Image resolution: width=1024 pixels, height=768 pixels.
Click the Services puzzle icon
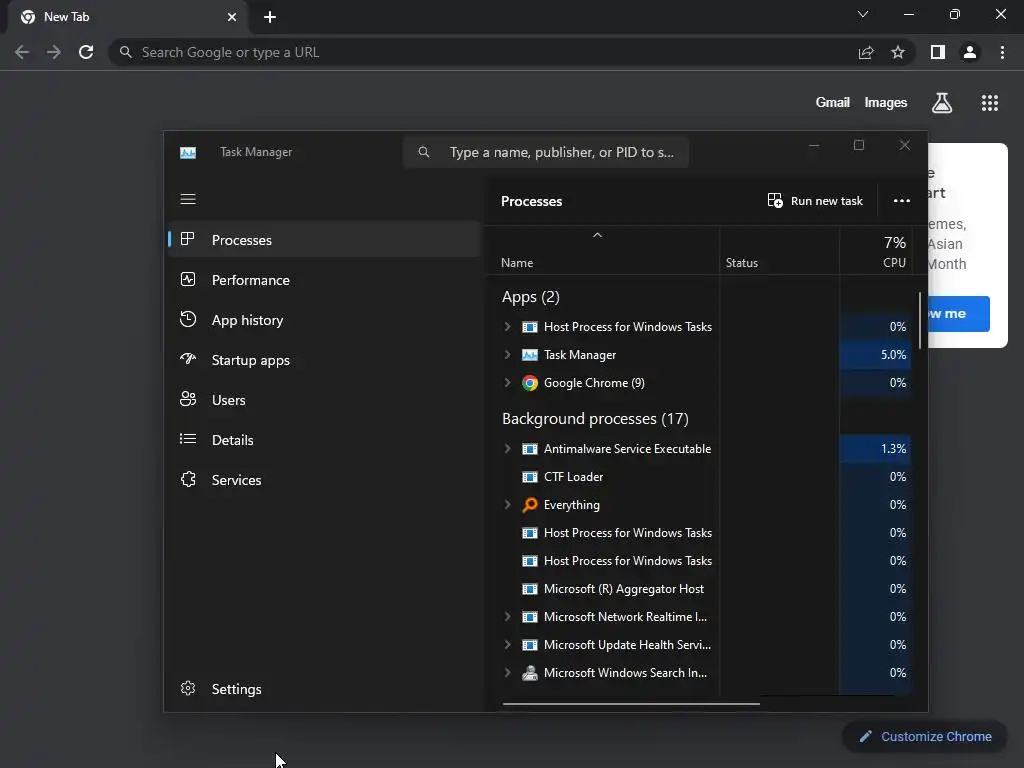(188, 479)
